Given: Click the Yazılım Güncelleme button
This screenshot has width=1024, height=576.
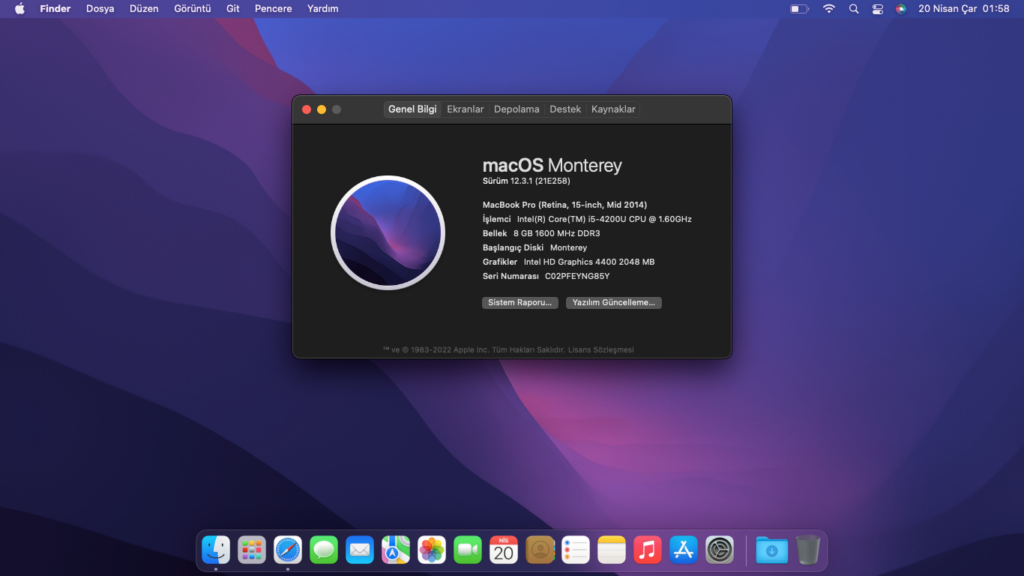Looking at the screenshot, I should click(613, 302).
